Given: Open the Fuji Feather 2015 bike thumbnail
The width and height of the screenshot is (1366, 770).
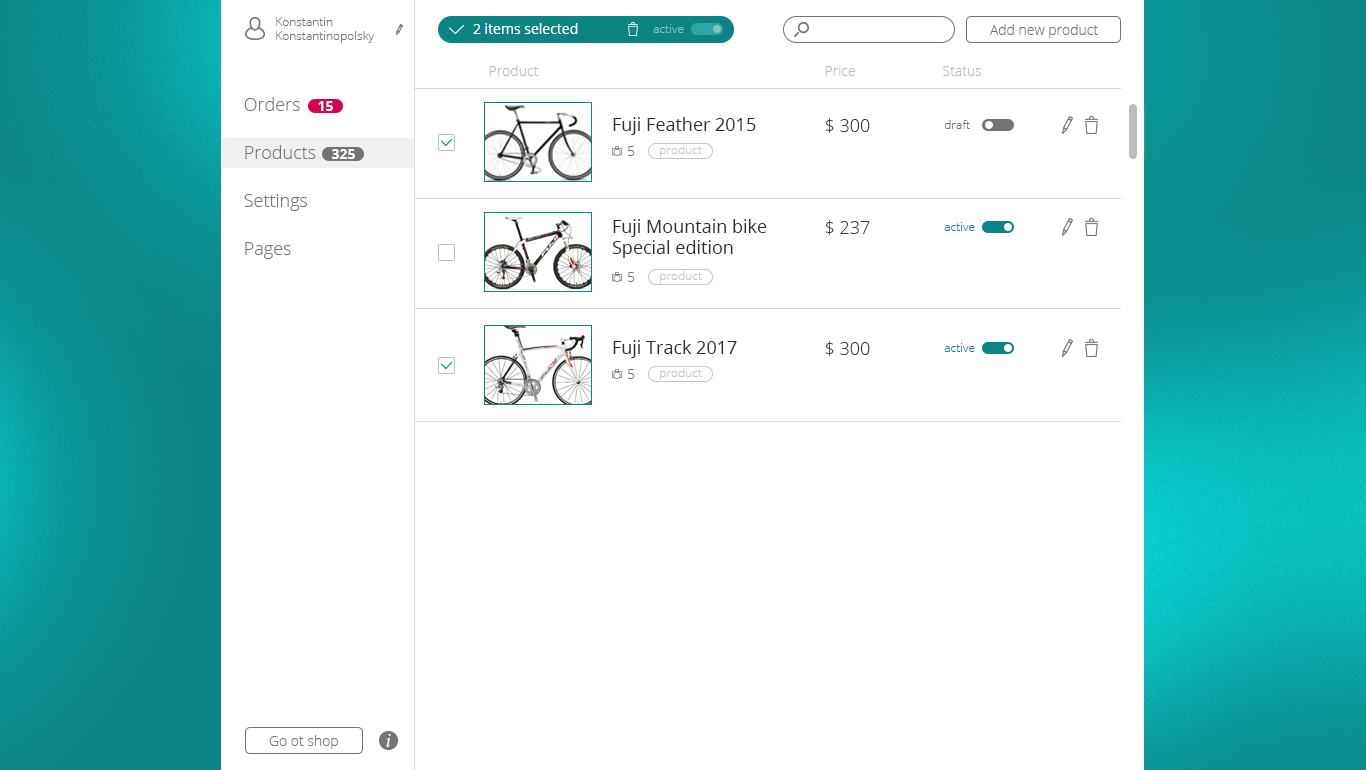Looking at the screenshot, I should (x=538, y=142).
